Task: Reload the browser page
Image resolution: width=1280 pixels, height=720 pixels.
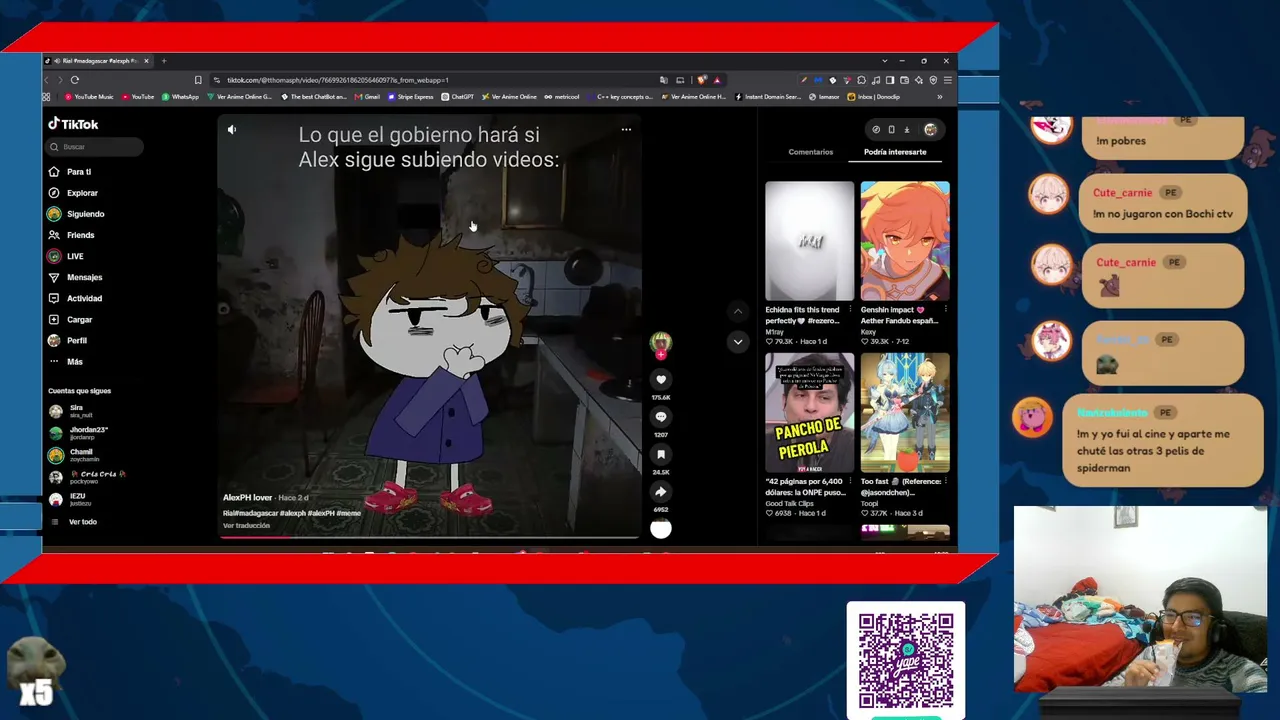Action: (75, 80)
